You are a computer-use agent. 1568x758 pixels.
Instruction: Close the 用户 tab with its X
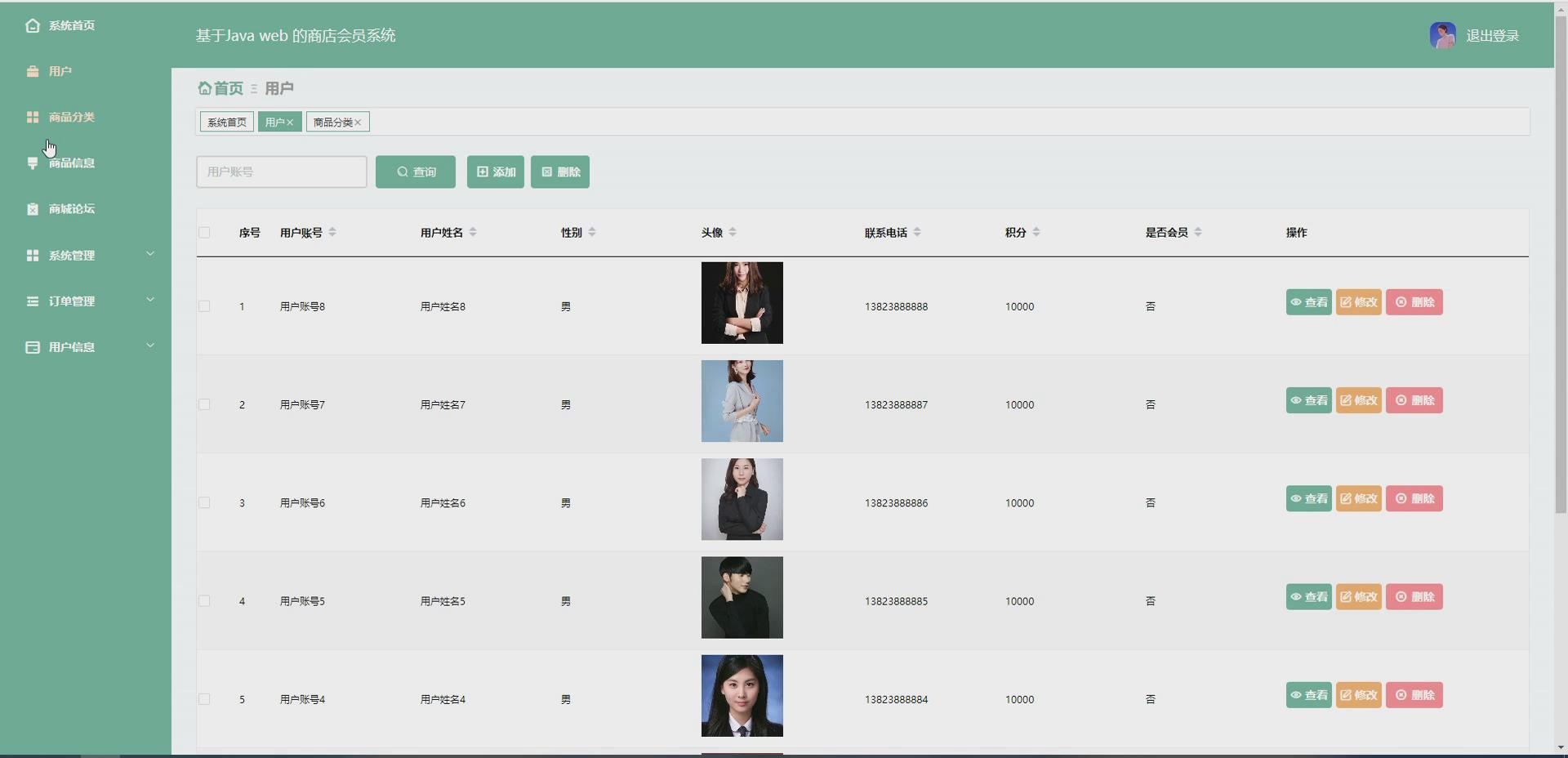pos(290,123)
